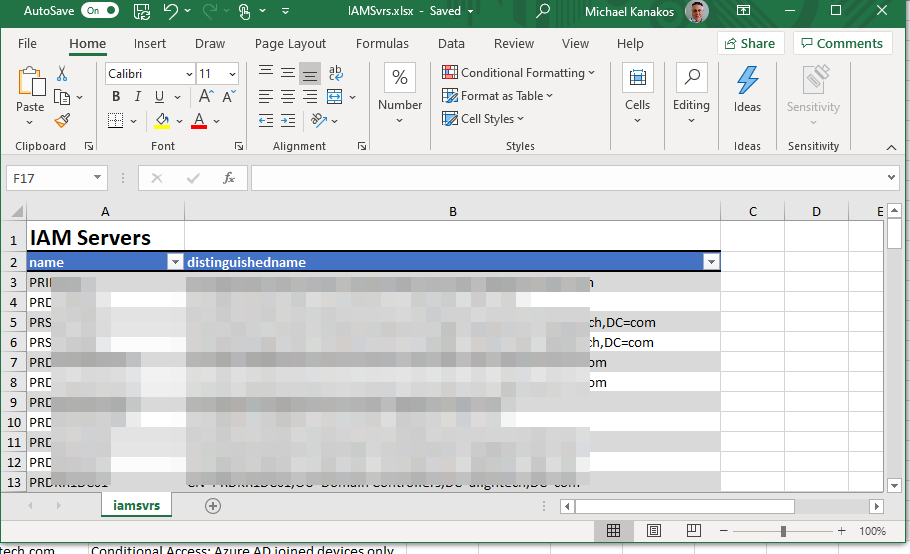
Task: Open the Undo history dropdown
Action: click(x=187, y=10)
